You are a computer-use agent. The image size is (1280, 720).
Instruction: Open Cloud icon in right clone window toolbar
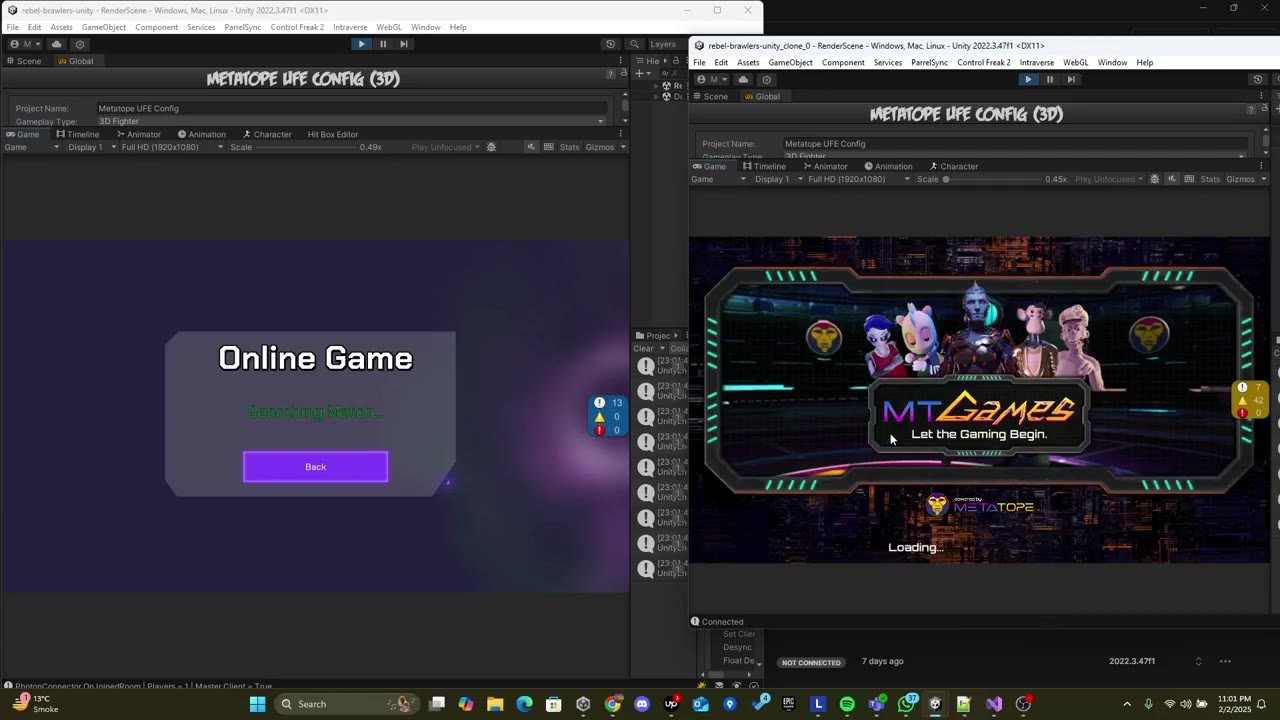pyautogui.click(x=743, y=79)
